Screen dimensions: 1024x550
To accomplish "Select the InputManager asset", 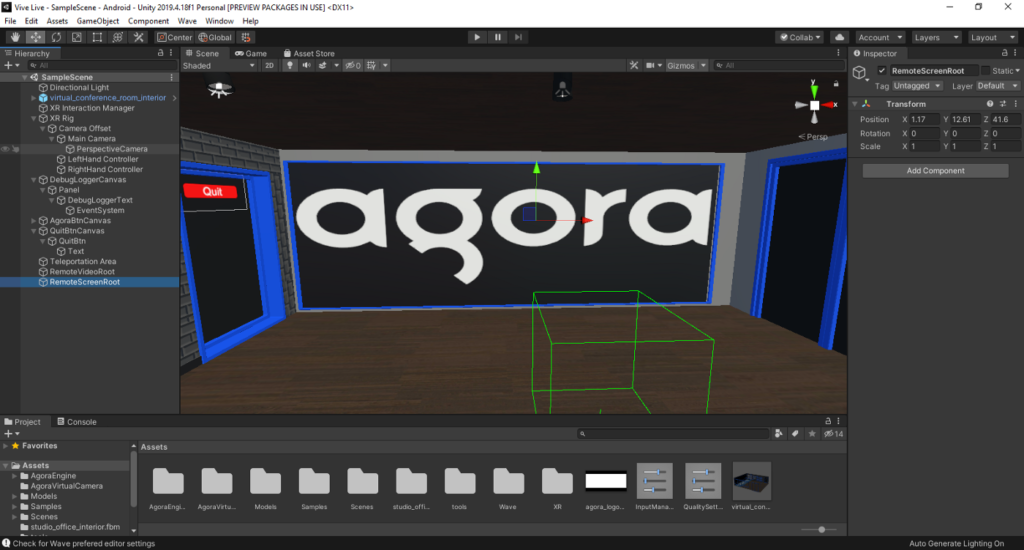I will 654,487.
